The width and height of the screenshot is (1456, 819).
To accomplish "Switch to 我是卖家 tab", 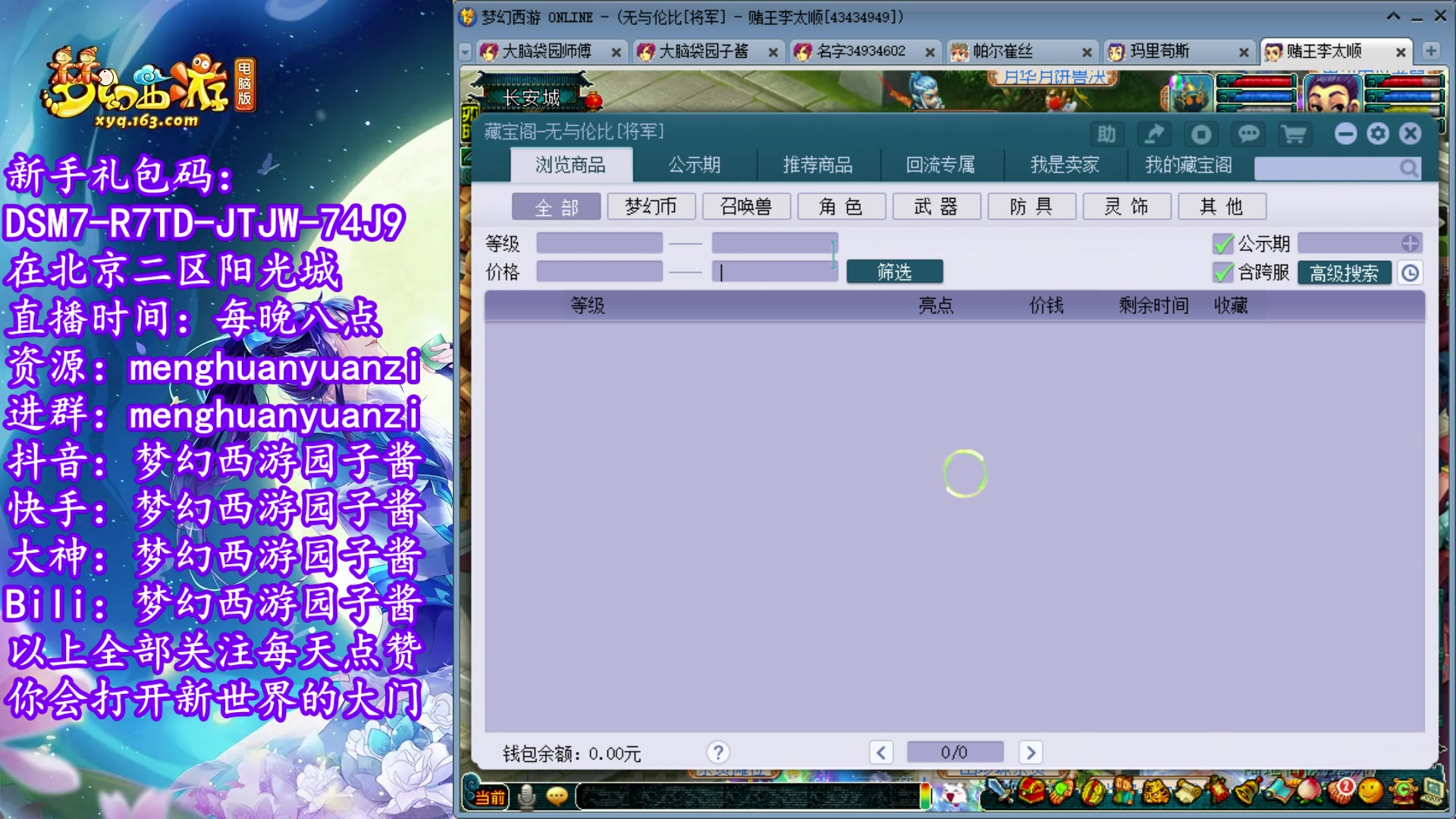I will coord(1065,165).
